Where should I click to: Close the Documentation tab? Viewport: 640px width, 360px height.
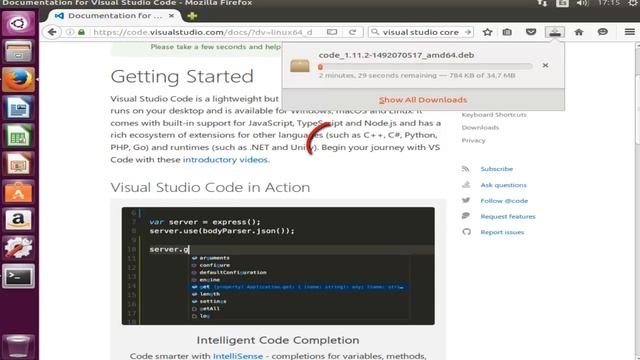(x=171, y=16)
